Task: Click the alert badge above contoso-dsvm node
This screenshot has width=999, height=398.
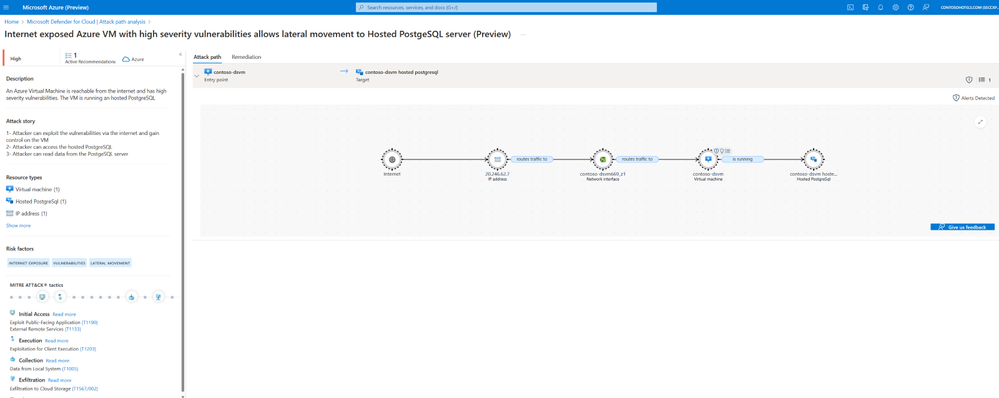Action: (x=717, y=151)
